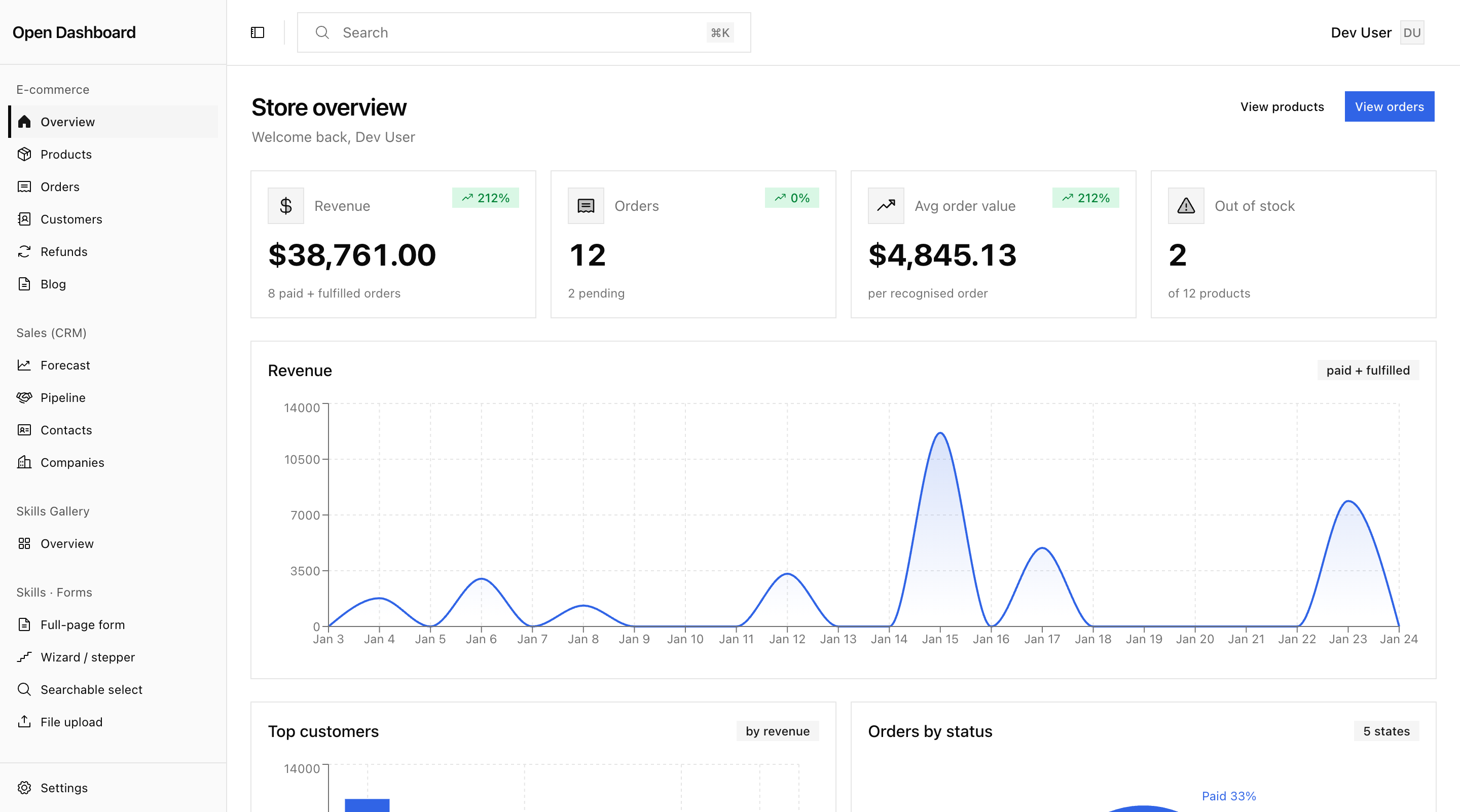
Task: Click the Searchable select magnifier icon
Action: [24, 689]
